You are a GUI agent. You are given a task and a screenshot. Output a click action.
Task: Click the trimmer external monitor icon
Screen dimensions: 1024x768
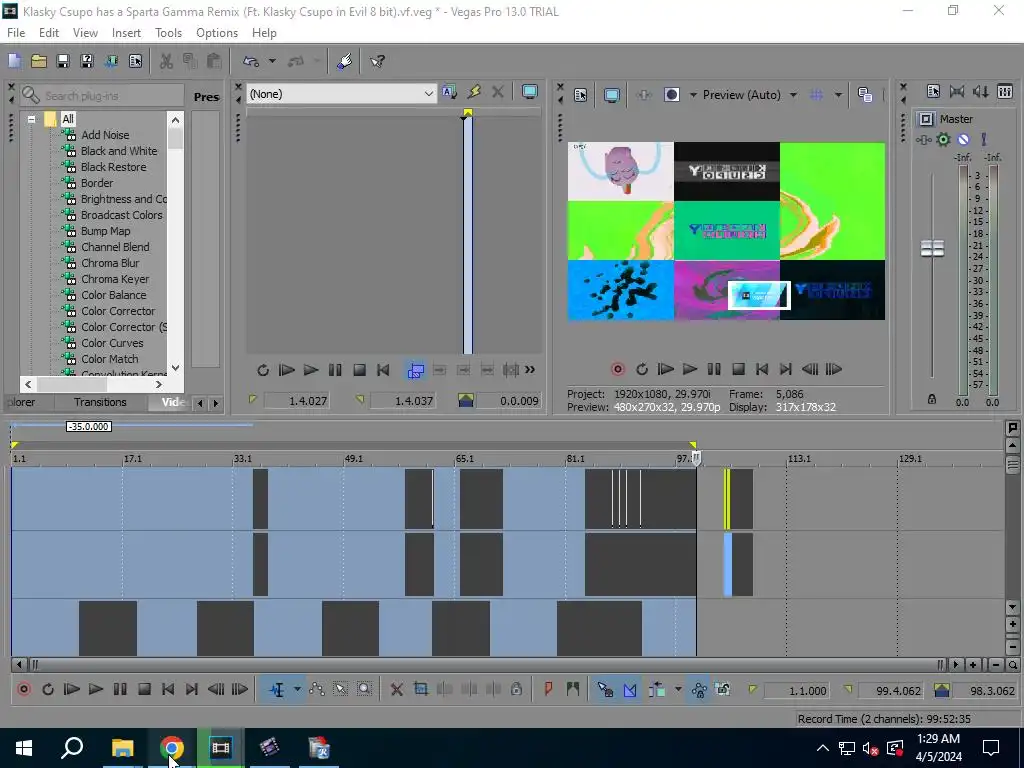tap(530, 92)
